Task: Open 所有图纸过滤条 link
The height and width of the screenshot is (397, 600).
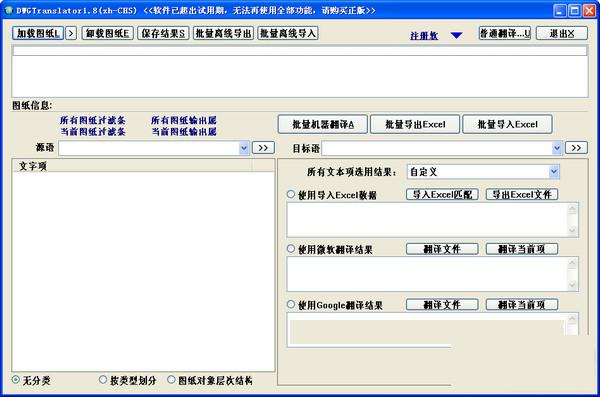Action: 93,120
